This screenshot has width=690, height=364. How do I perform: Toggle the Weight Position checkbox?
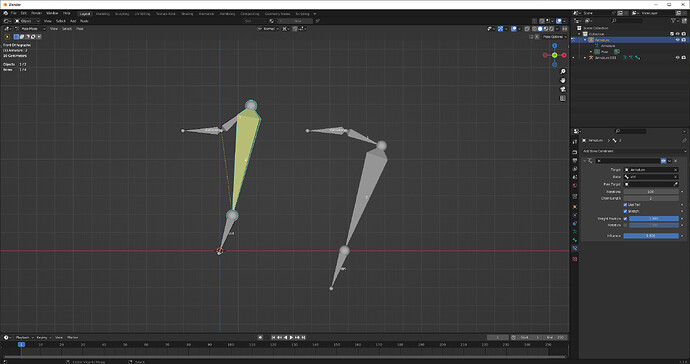(625, 219)
